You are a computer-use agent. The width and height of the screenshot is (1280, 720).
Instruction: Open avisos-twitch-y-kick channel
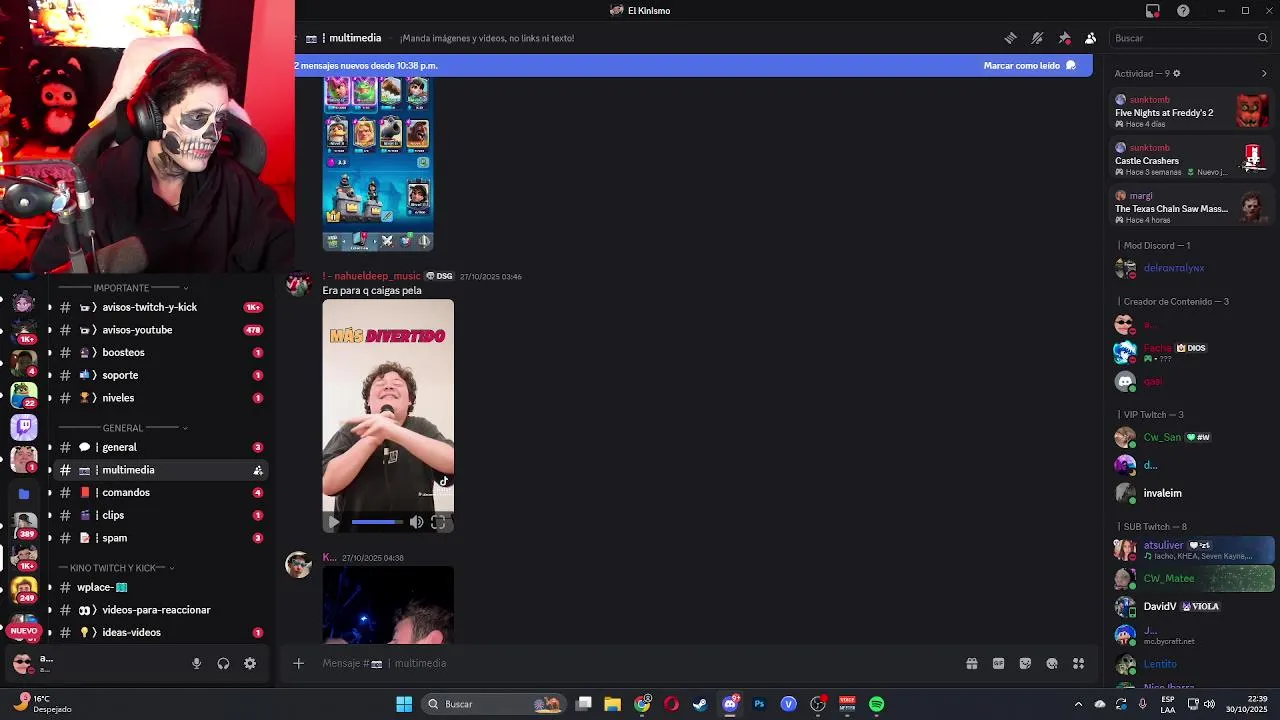coord(160,307)
